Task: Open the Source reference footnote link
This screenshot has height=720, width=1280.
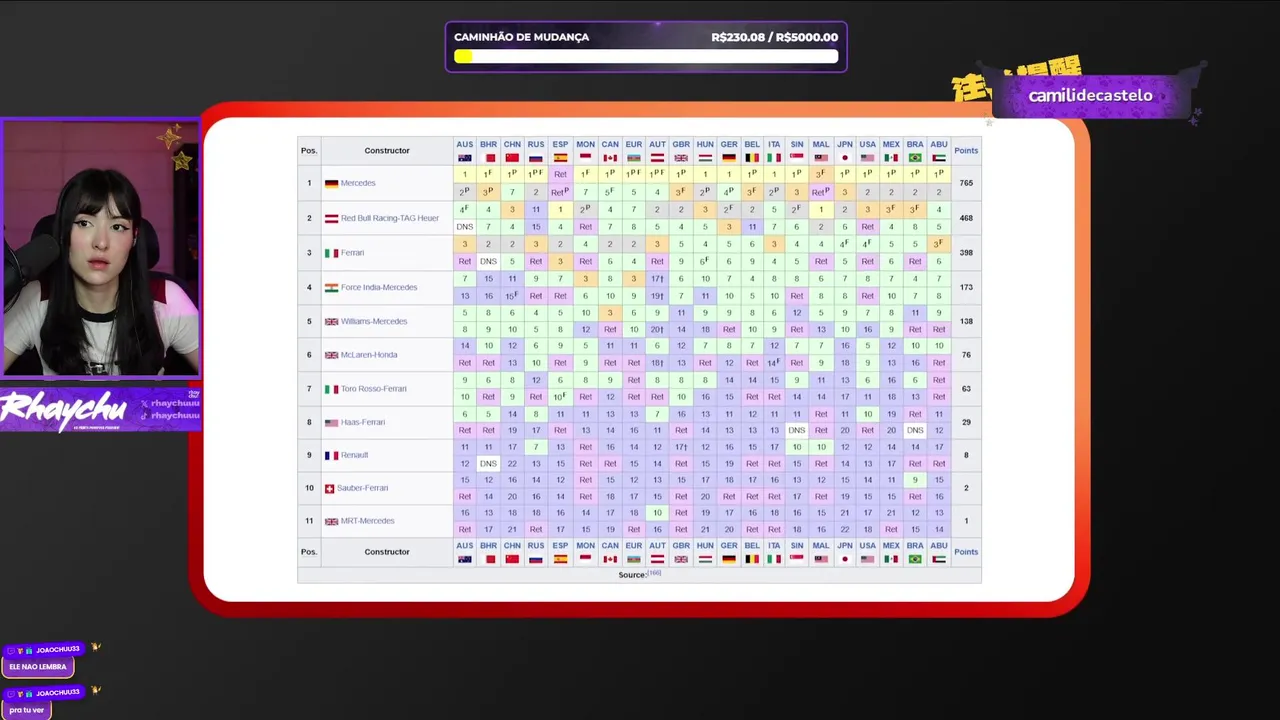Action: (x=655, y=573)
